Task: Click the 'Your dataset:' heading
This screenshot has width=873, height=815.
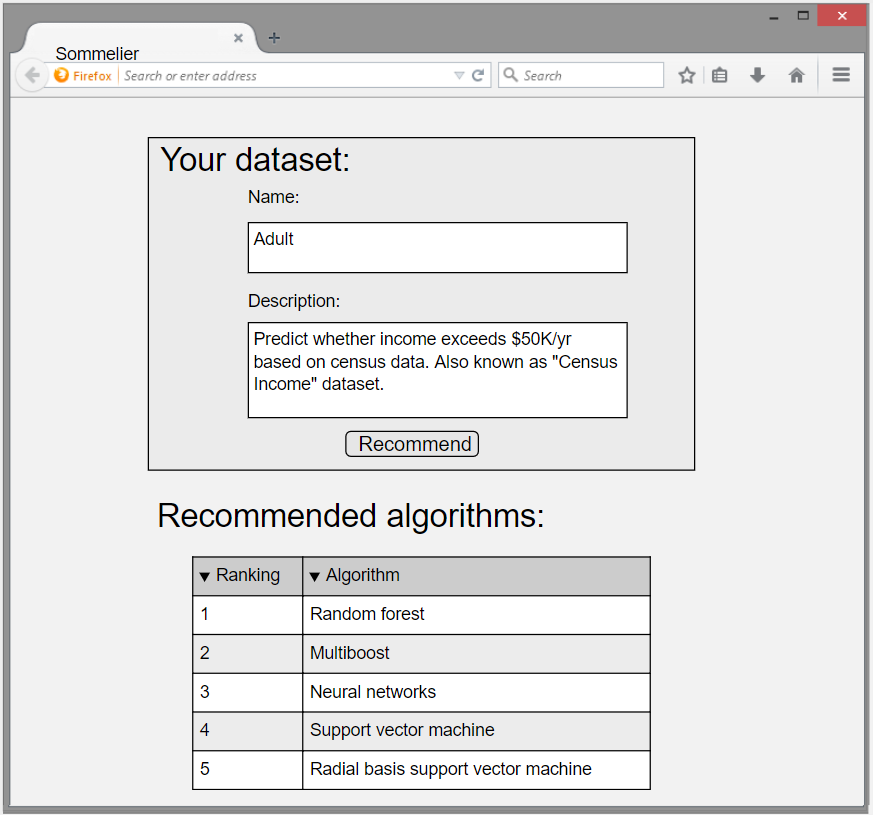Action: (x=255, y=160)
